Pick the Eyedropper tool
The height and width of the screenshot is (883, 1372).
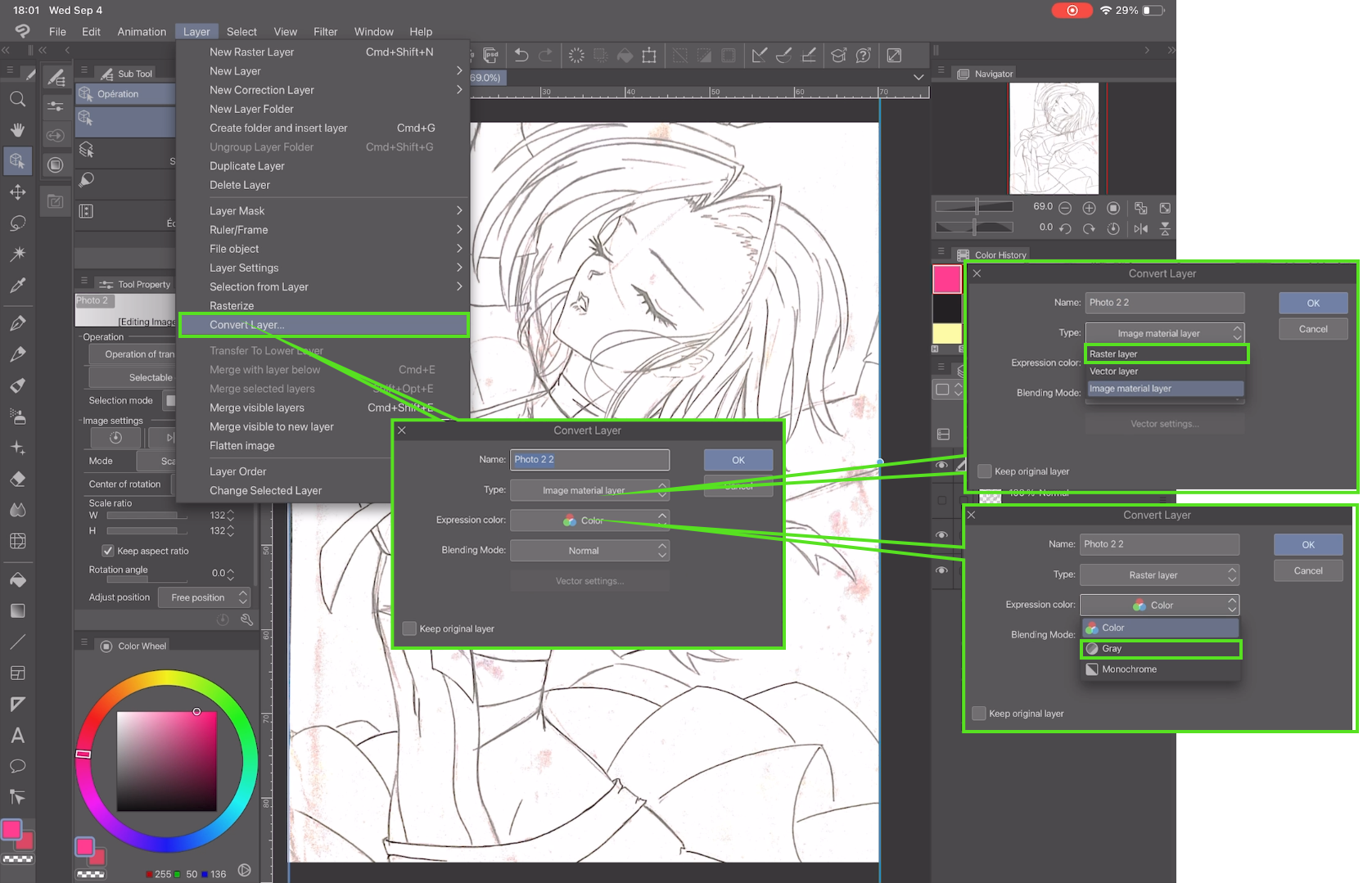17,286
